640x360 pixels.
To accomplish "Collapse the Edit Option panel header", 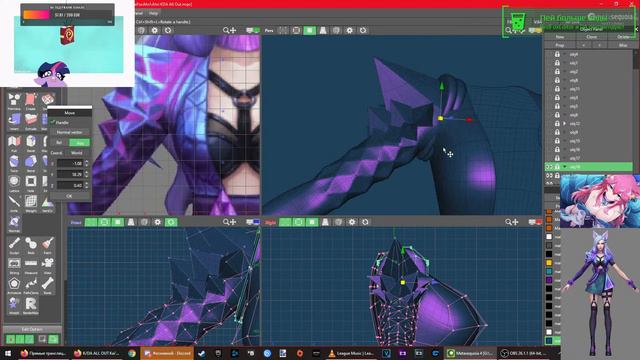I will (32, 329).
